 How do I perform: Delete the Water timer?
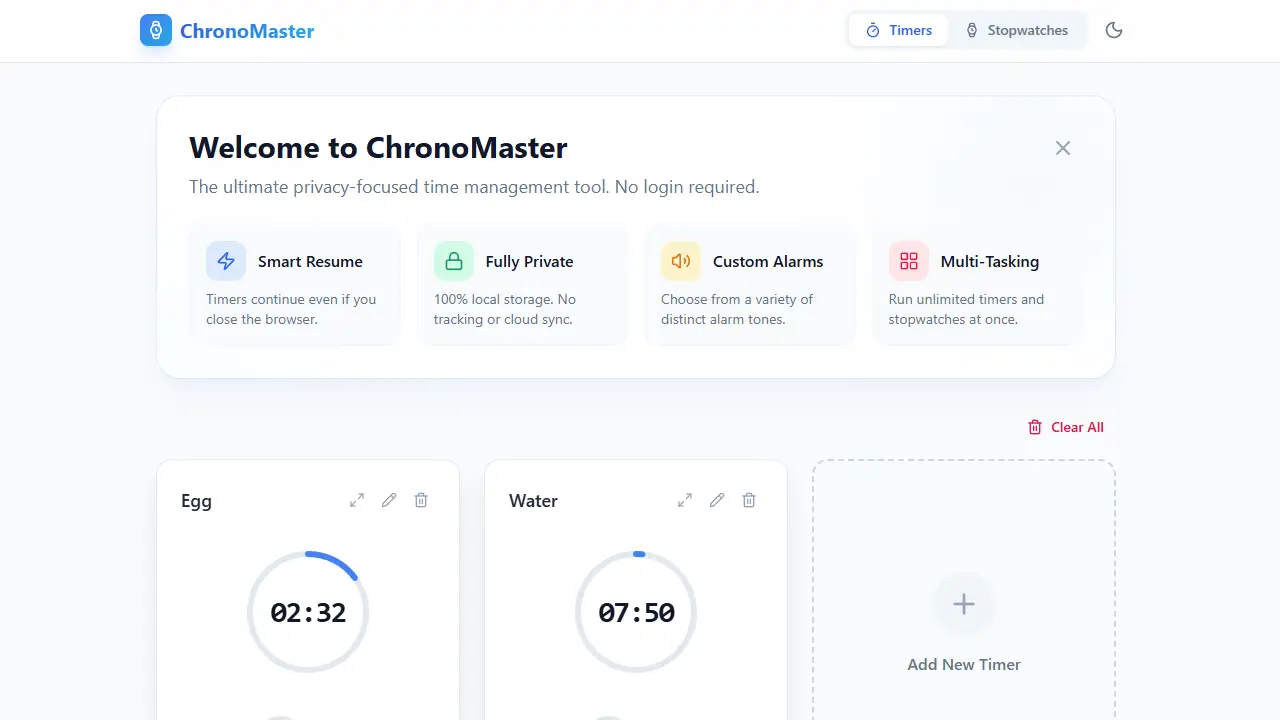749,500
